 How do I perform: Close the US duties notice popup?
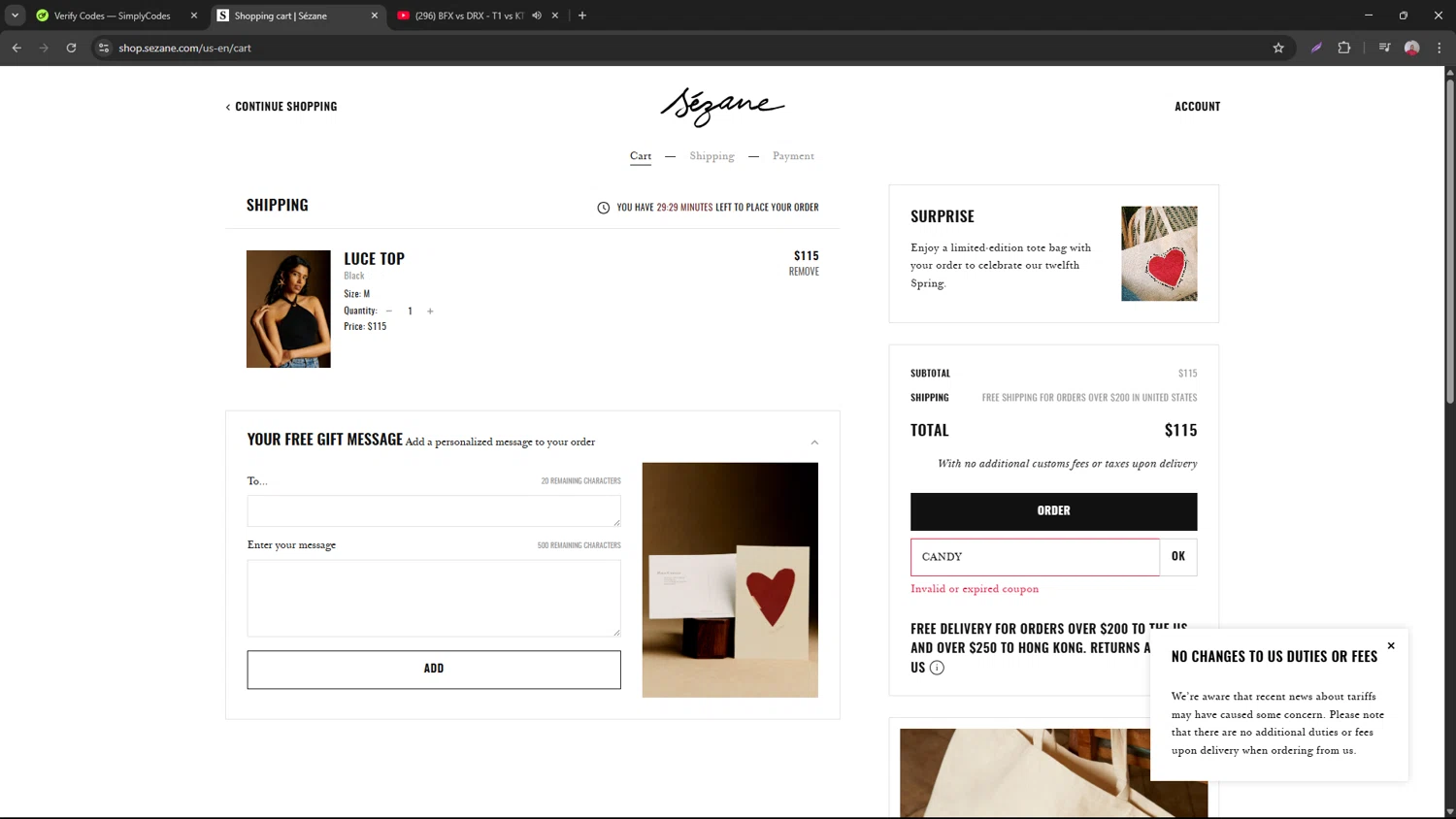pos(1391,646)
